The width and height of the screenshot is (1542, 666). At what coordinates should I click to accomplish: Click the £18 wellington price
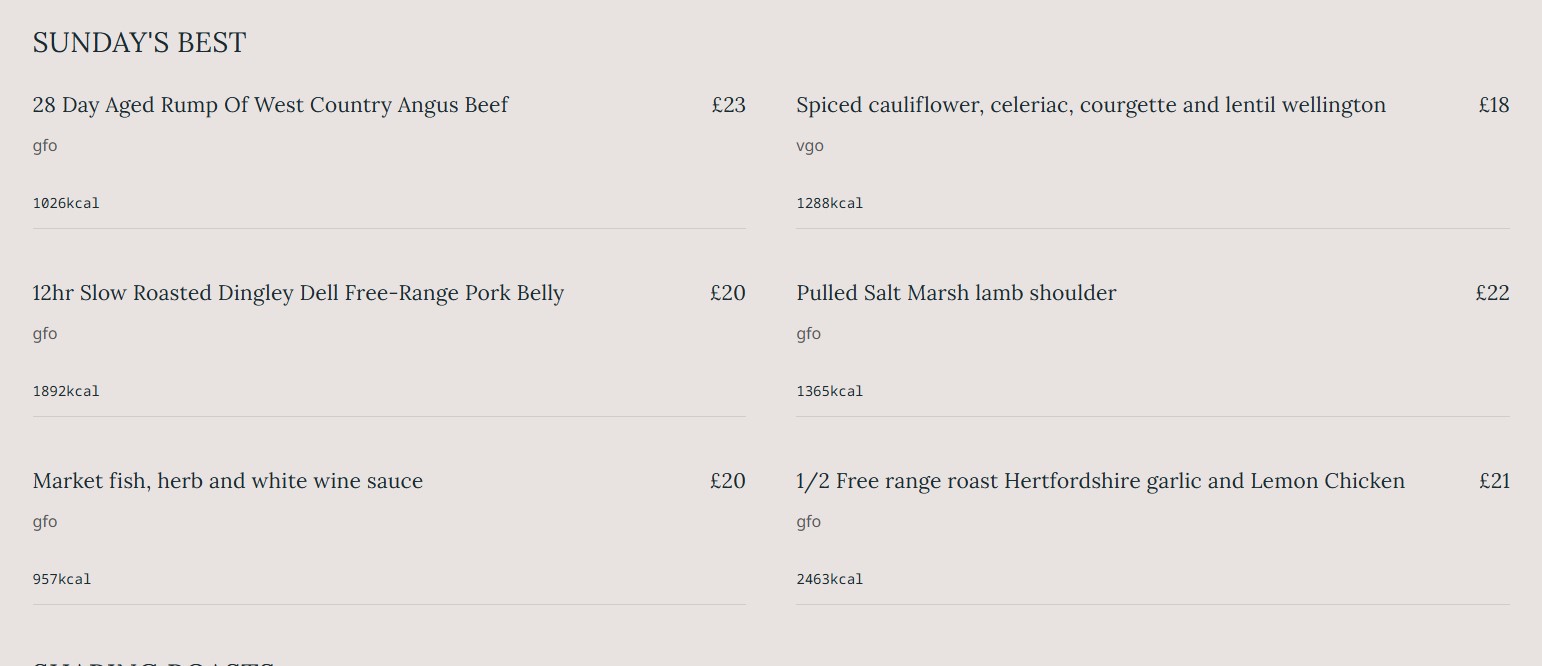[x=1493, y=105]
